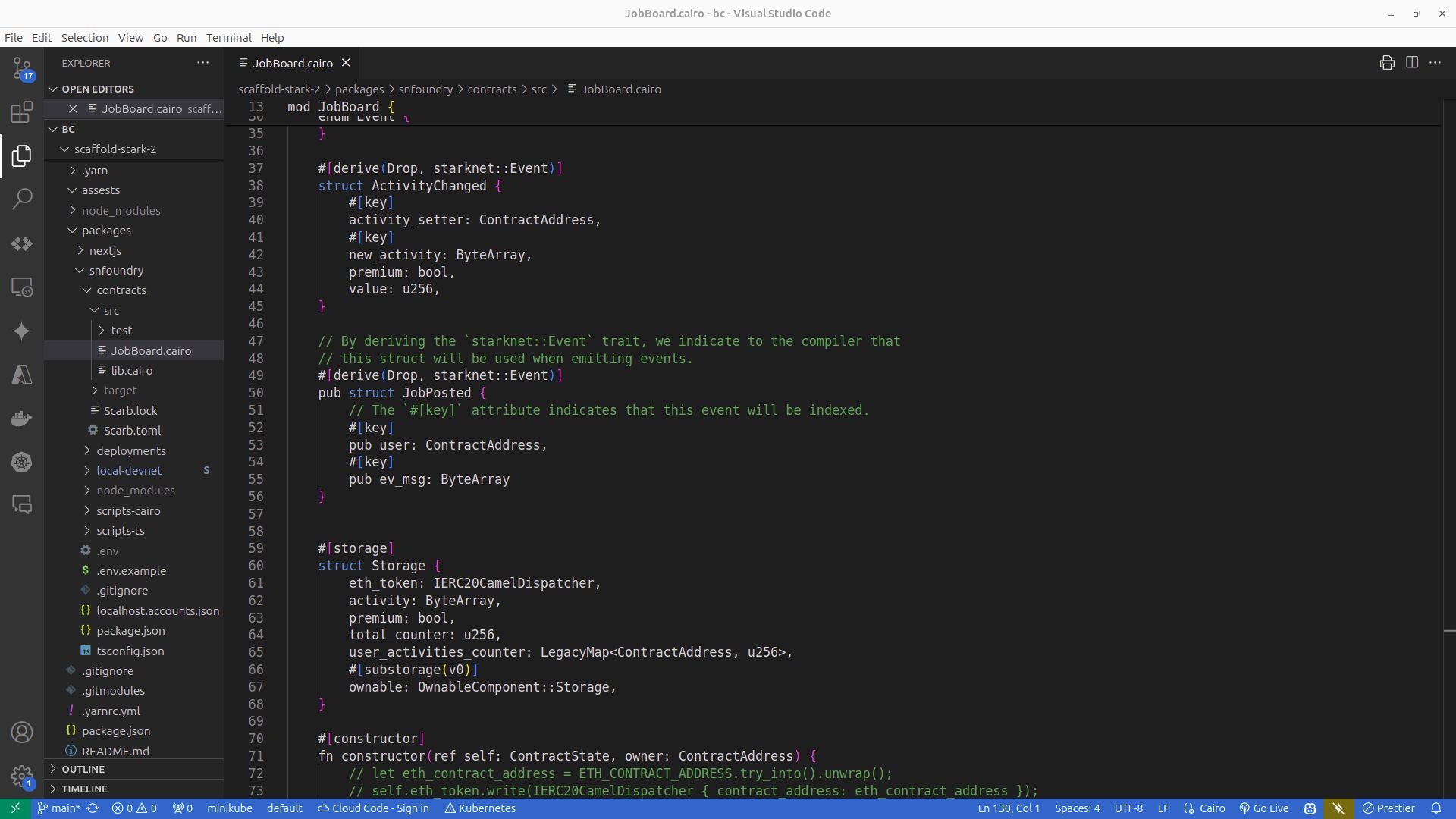1456x819 pixels.
Task: Click the forwarded ports indicator showing 0
Action: tap(183, 808)
